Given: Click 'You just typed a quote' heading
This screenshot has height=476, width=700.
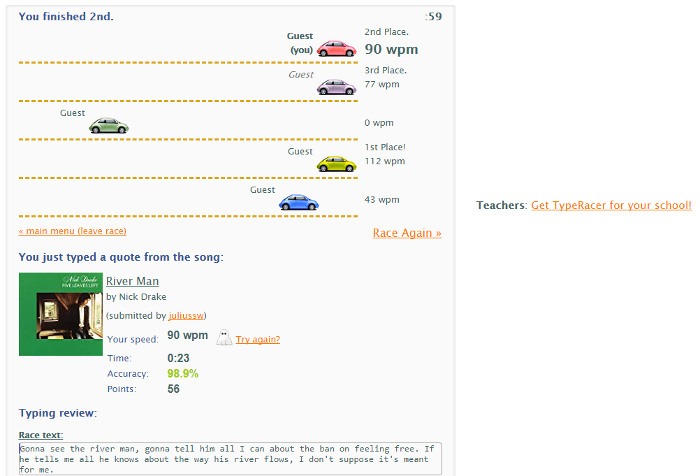Looking at the screenshot, I should pos(121,257).
